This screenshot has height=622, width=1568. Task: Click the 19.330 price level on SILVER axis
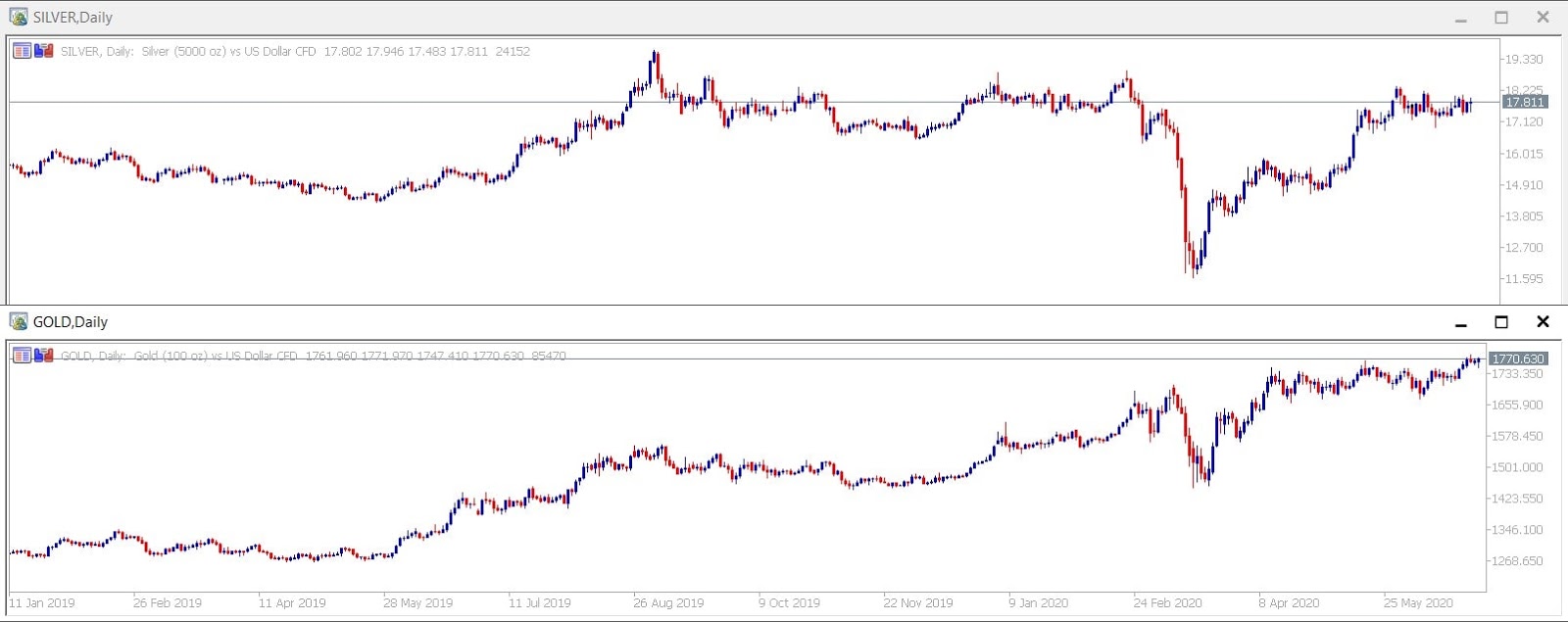[x=1524, y=60]
